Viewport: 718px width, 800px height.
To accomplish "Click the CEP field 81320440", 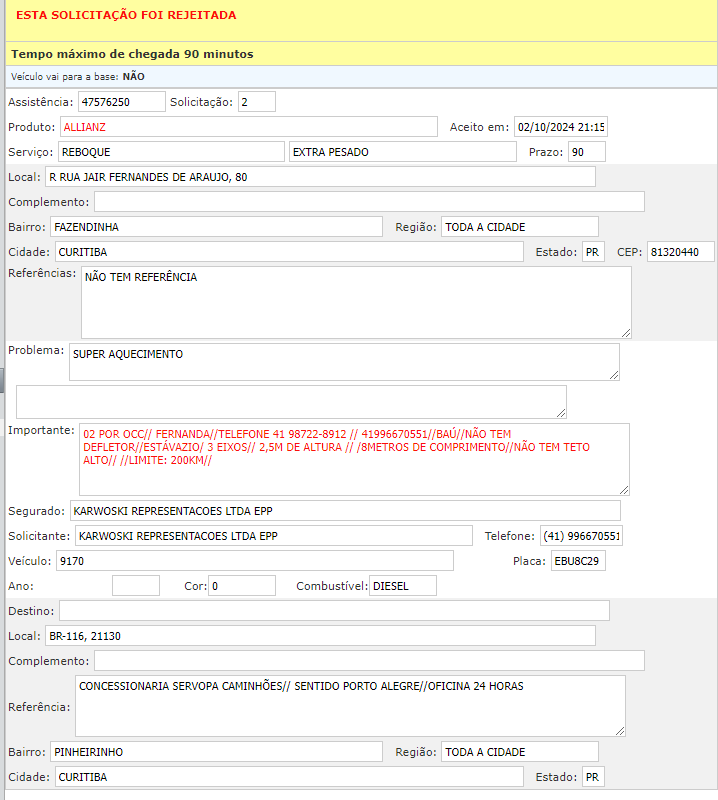I will [x=680, y=252].
